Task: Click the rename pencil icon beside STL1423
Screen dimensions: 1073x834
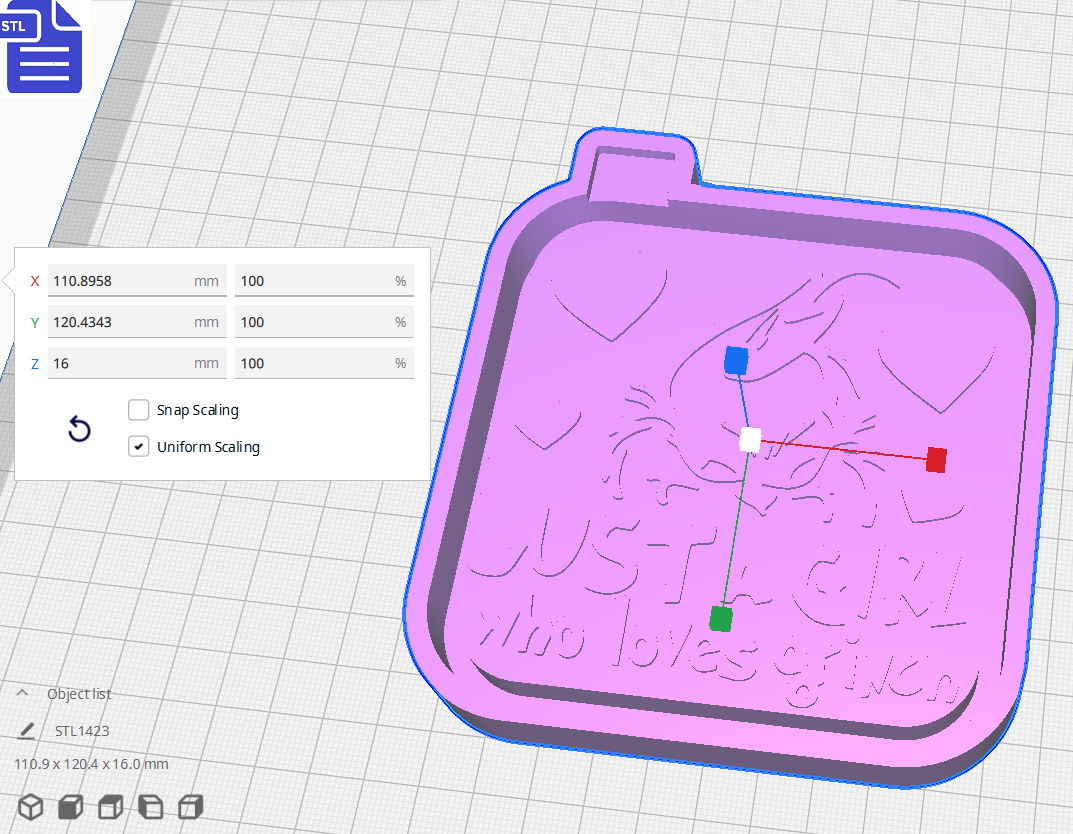Action: pyautogui.click(x=26, y=730)
